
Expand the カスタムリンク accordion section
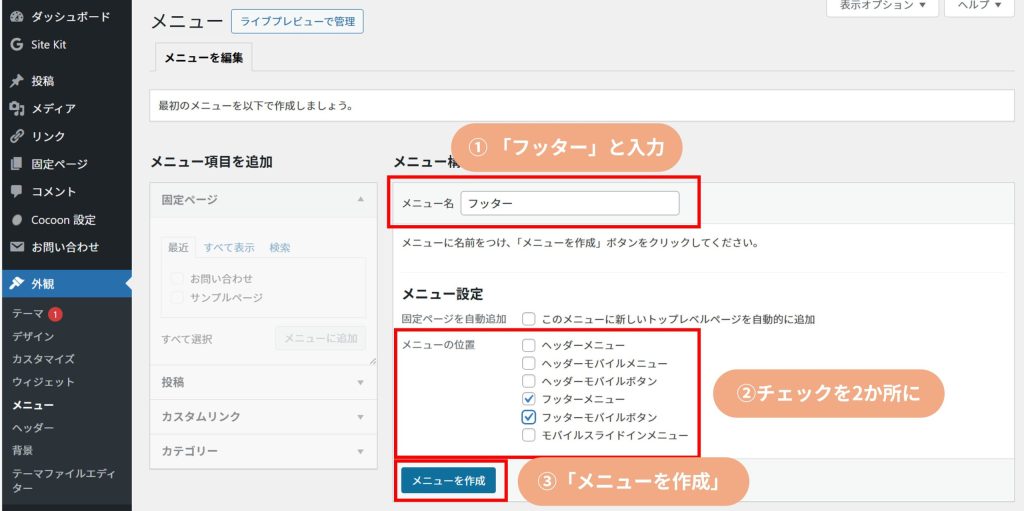tap(263, 416)
